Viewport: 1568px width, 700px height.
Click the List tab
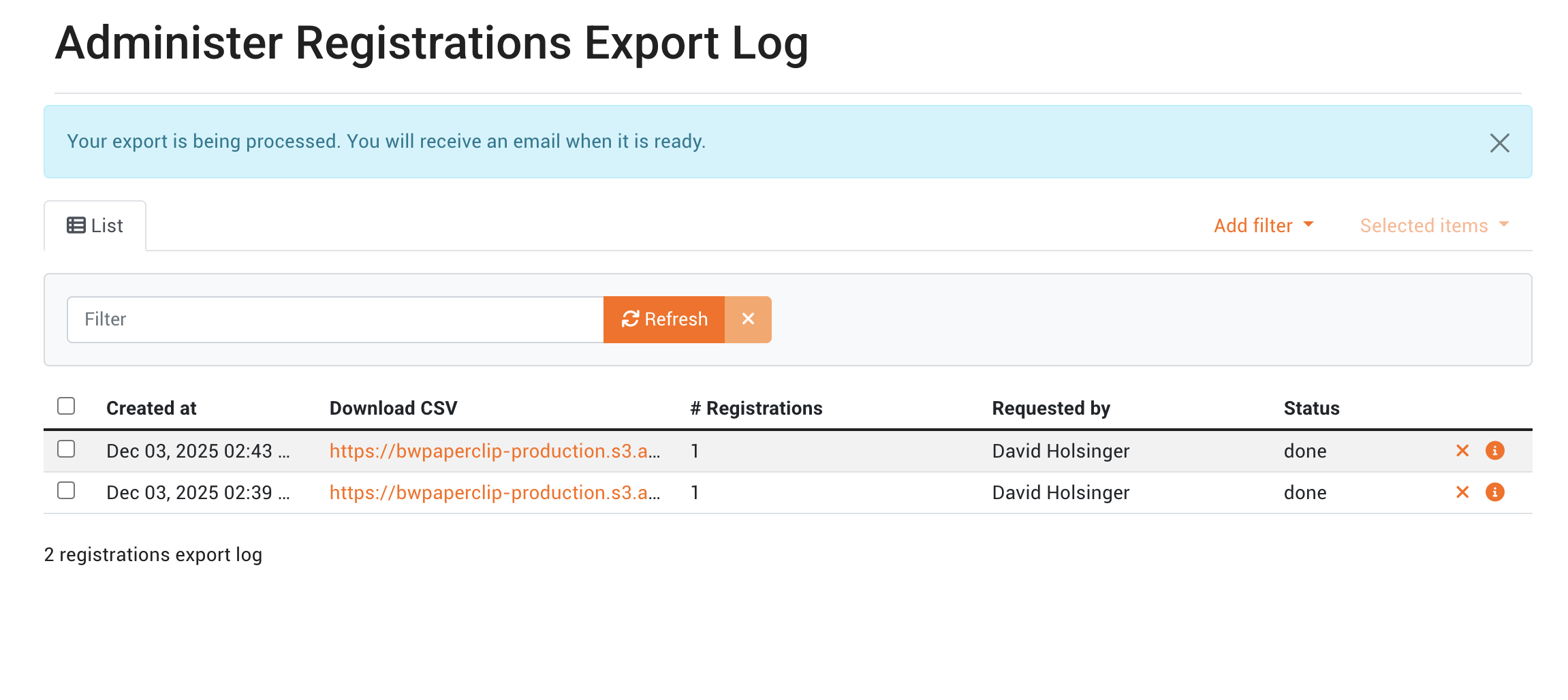(x=95, y=226)
